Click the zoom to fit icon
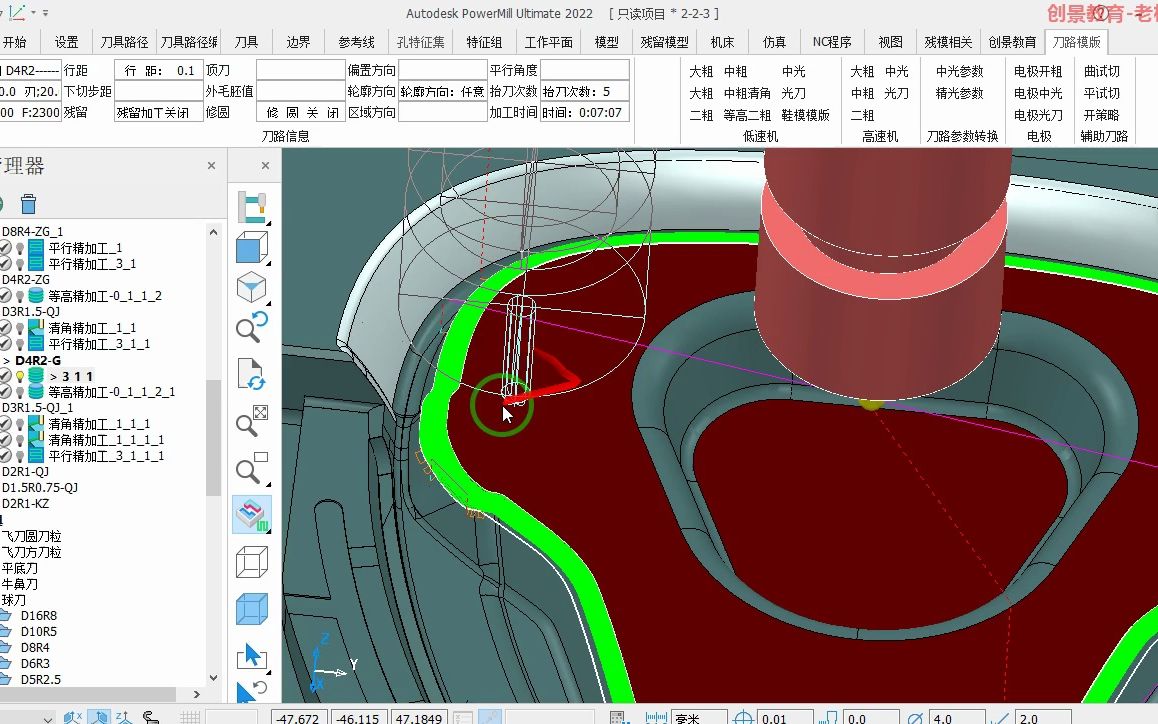This screenshot has height=724, width=1158. [252, 421]
